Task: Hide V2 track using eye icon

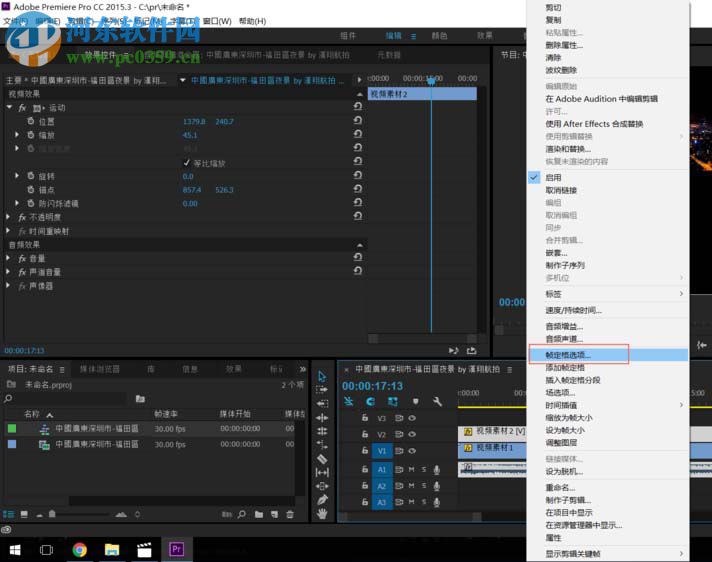Action: tap(412, 435)
